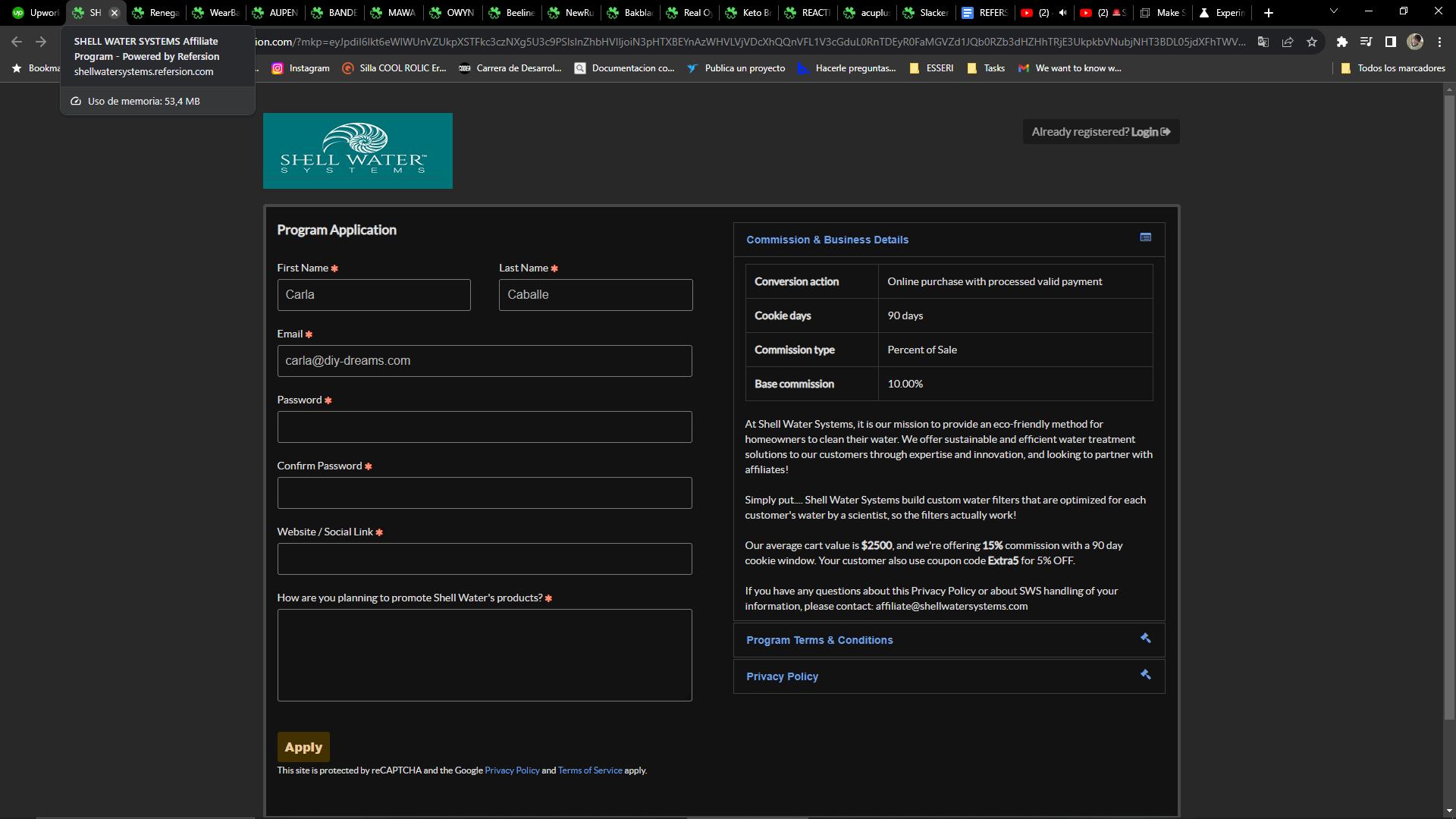Close the Shell Water Systems tab

coord(115,13)
